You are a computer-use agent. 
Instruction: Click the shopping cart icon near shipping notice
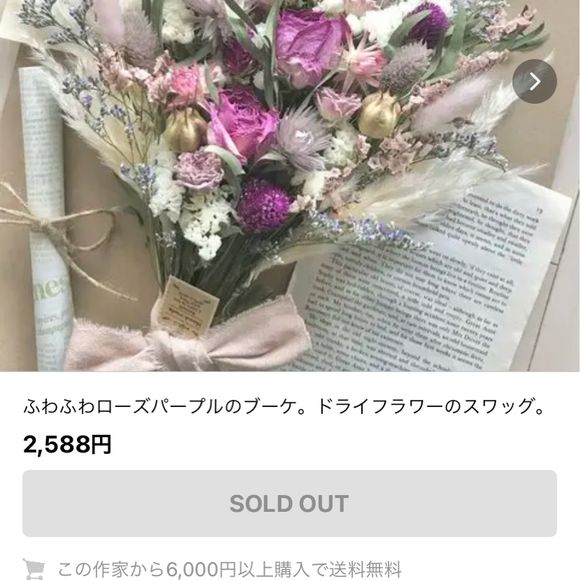(x=34, y=569)
